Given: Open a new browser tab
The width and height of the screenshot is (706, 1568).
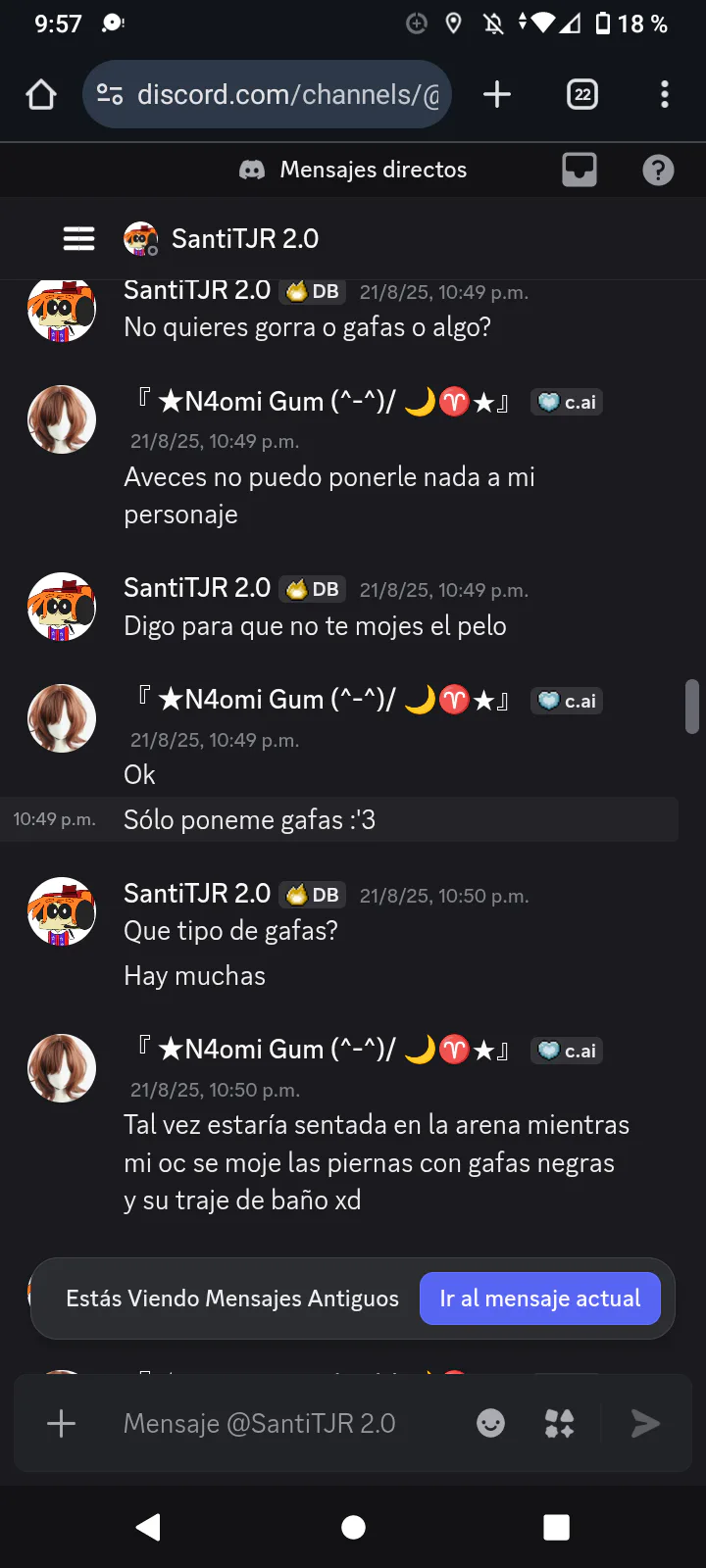Looking at the screenshot, I should tap(497, 95).
